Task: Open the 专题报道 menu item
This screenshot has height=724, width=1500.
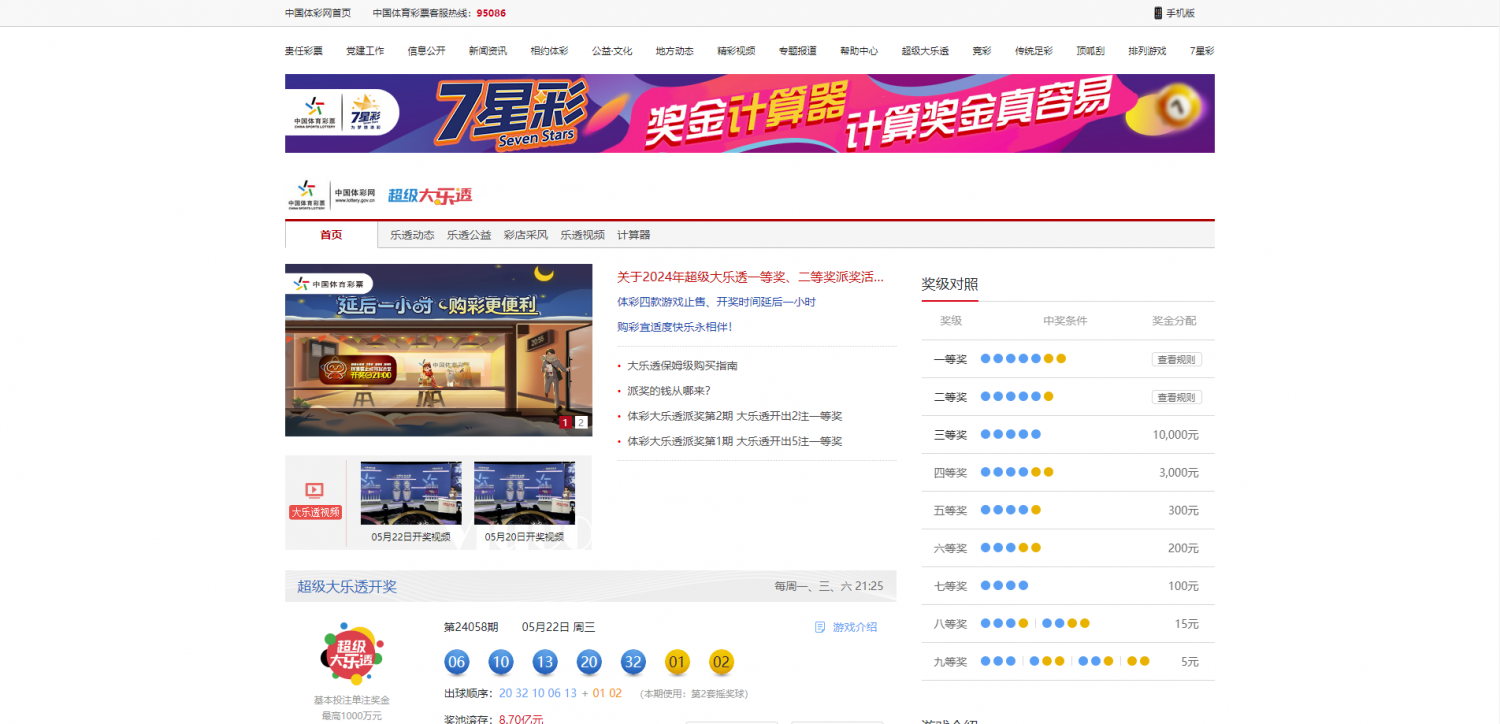Action: click(x=798, y=51)
